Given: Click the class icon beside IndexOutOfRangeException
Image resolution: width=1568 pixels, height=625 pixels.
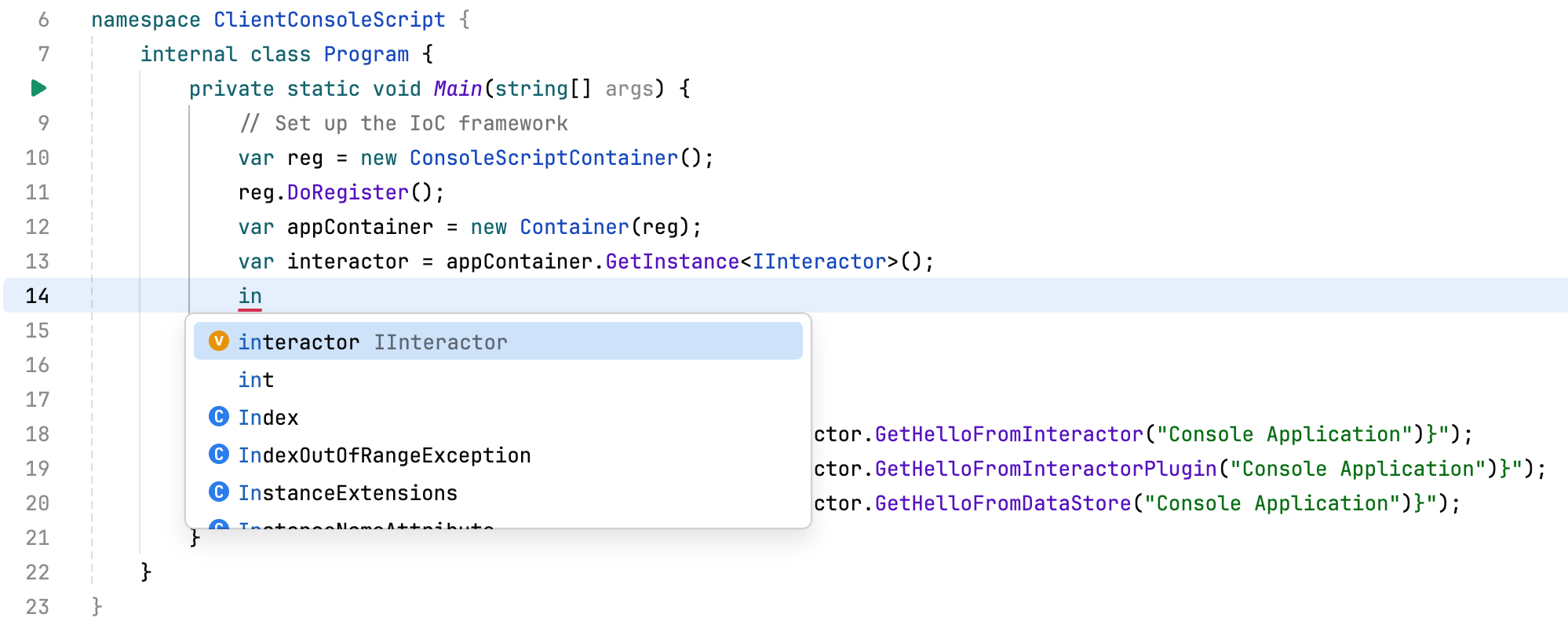Looking at the screenshot, I should point(219,455).
